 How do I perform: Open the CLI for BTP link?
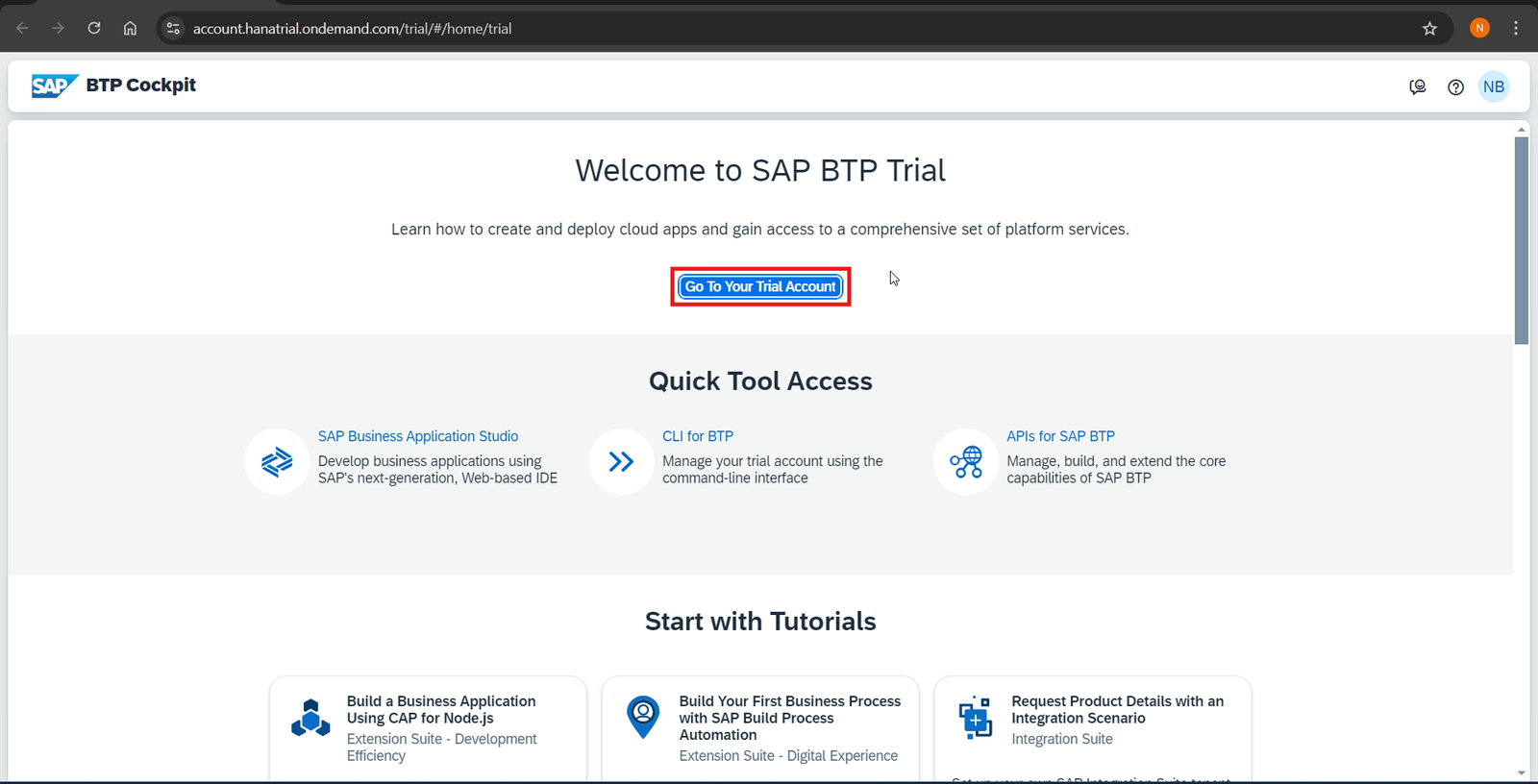[698, 436]
